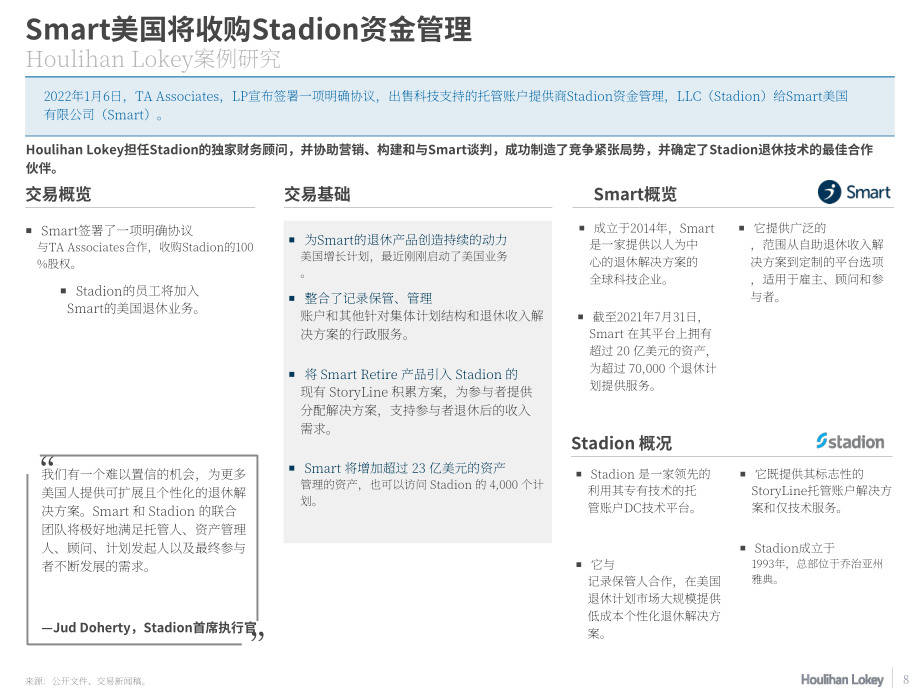Click the Smart company logo
Viewport: 920px width, 690px height.
pos(854,192)
